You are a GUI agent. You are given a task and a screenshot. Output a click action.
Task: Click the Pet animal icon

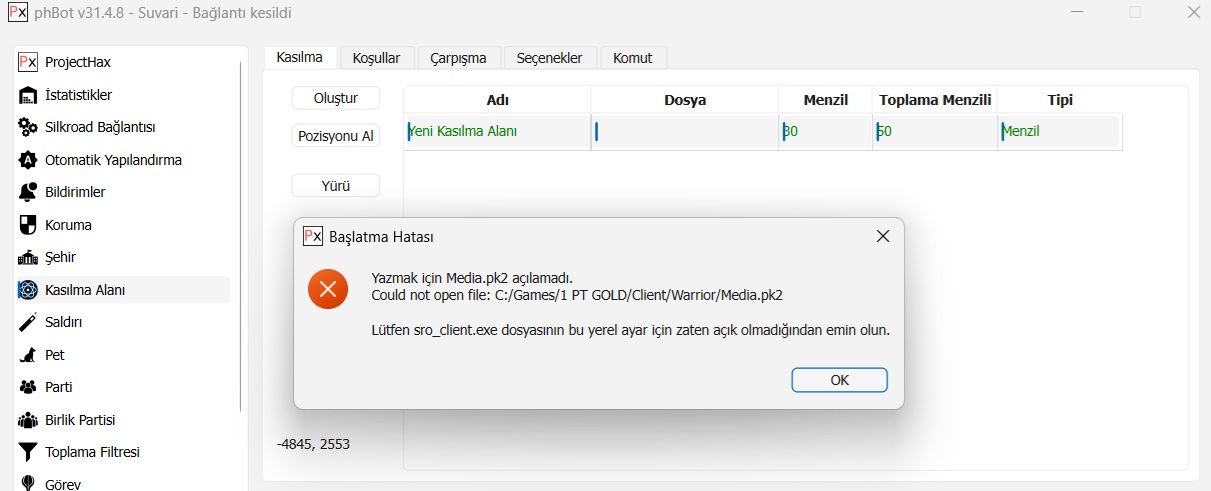coord(28,355)
